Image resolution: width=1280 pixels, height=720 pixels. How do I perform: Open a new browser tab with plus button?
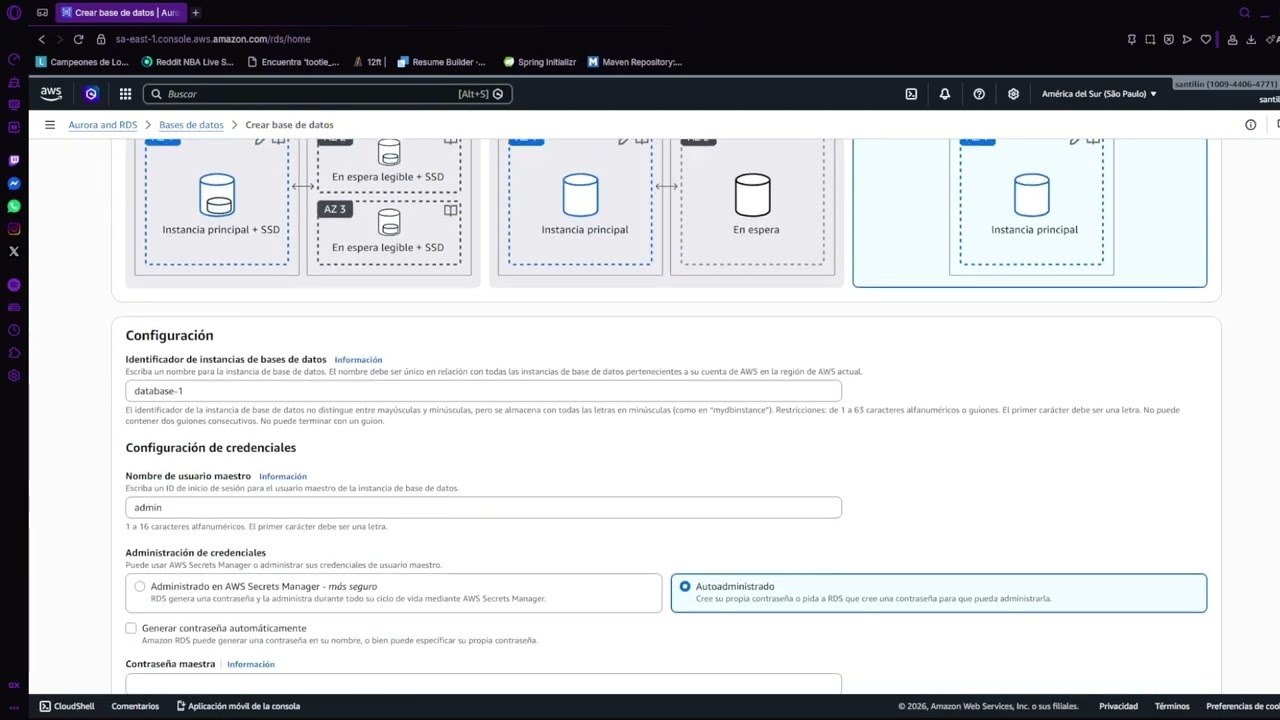coord(195,13)
